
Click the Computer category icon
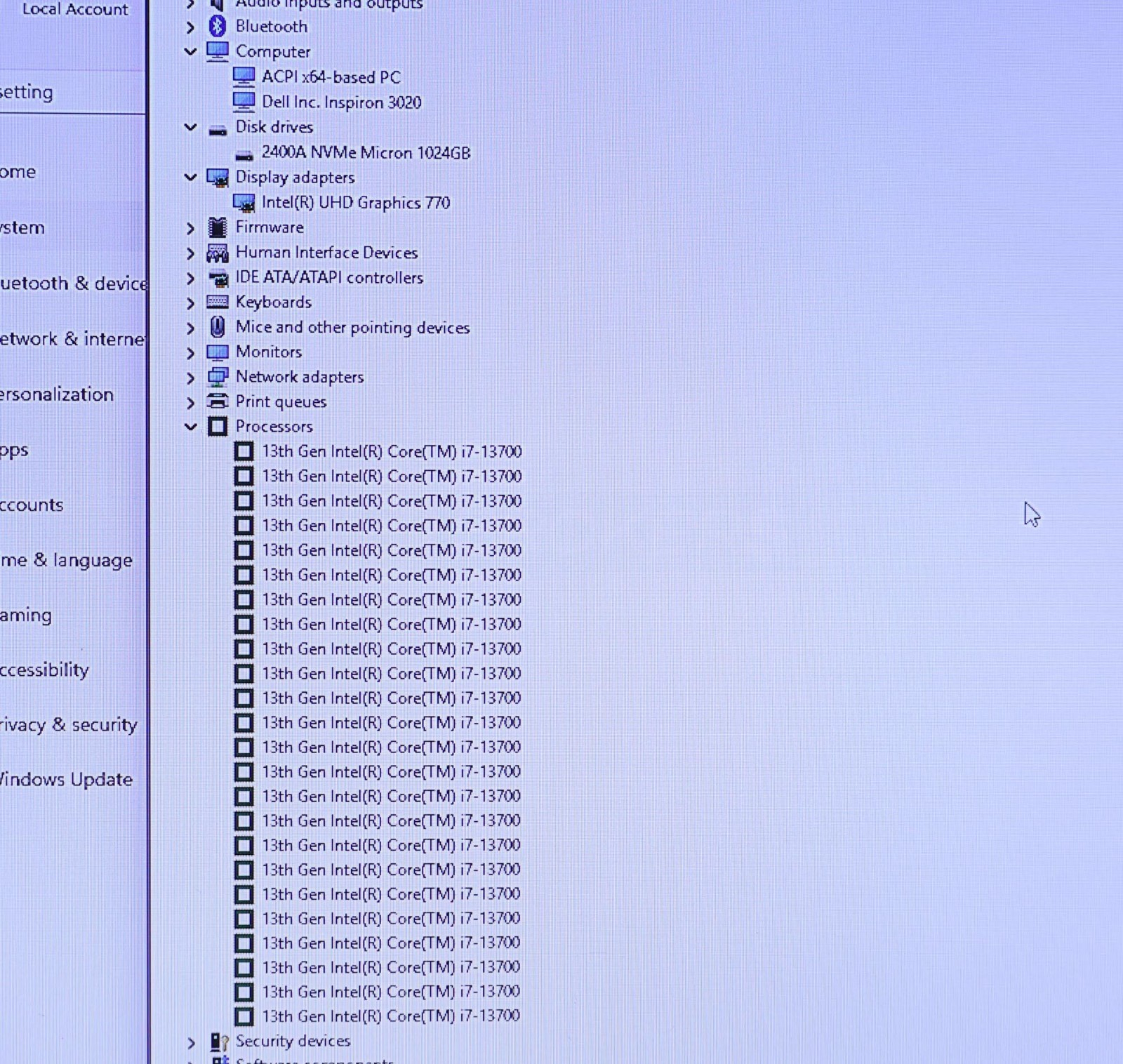(218, 52)
